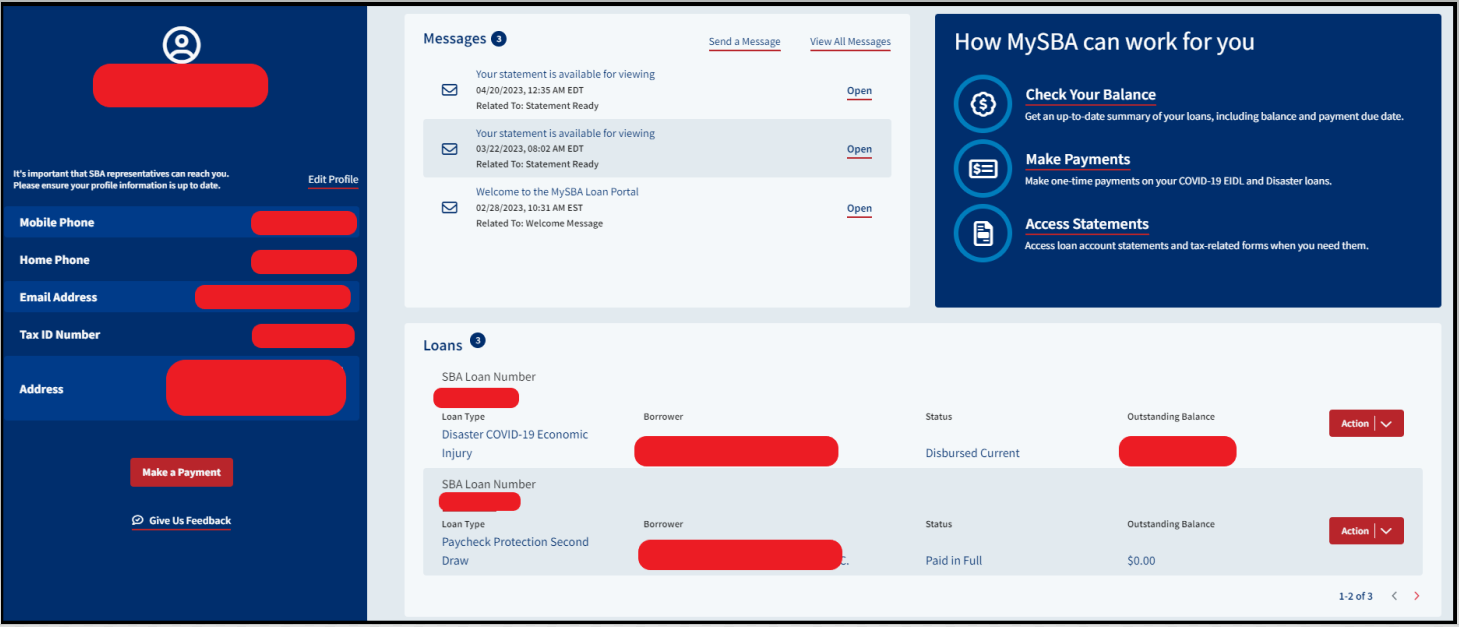Go to next page of loans
The height and width of the screenshot is (627, 1459).
pyautogui.click(x=1416, y=596)
